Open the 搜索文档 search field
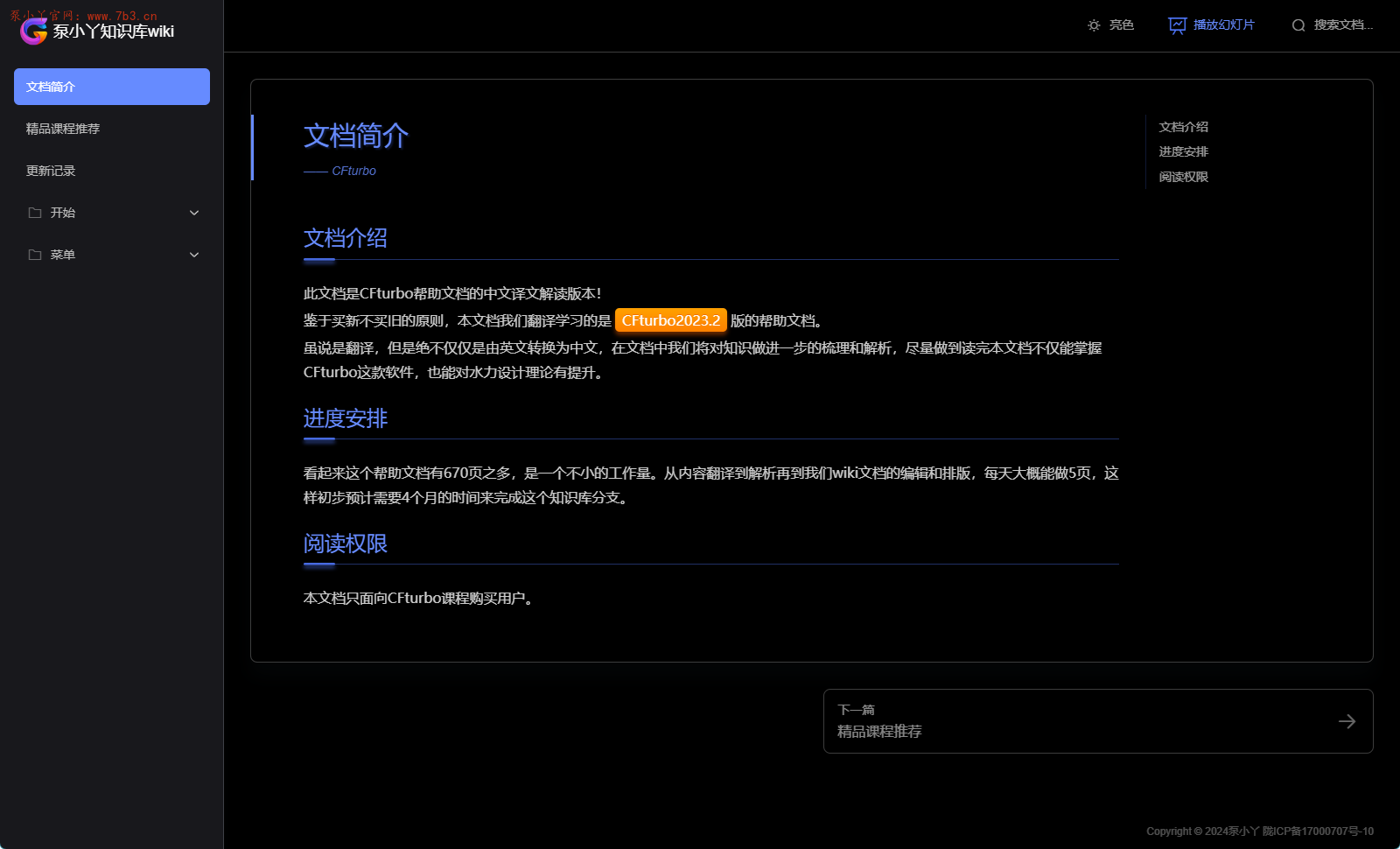The width and height of the screenshot is (1400, 849). 1333,25
